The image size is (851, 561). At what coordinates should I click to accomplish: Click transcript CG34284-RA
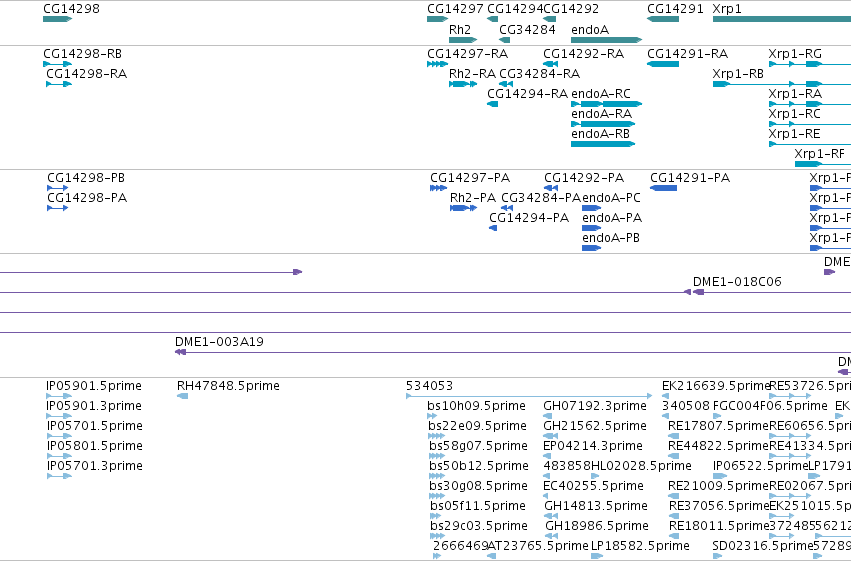click(x=506, y=84)
